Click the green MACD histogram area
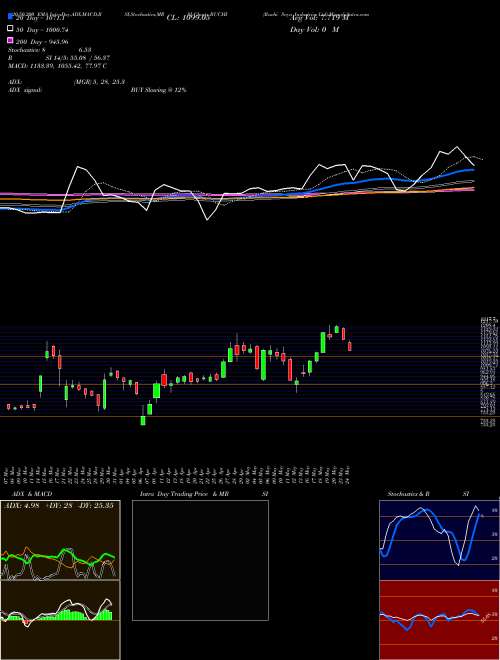Screen dimensions: 500x660 coord(59,615)
